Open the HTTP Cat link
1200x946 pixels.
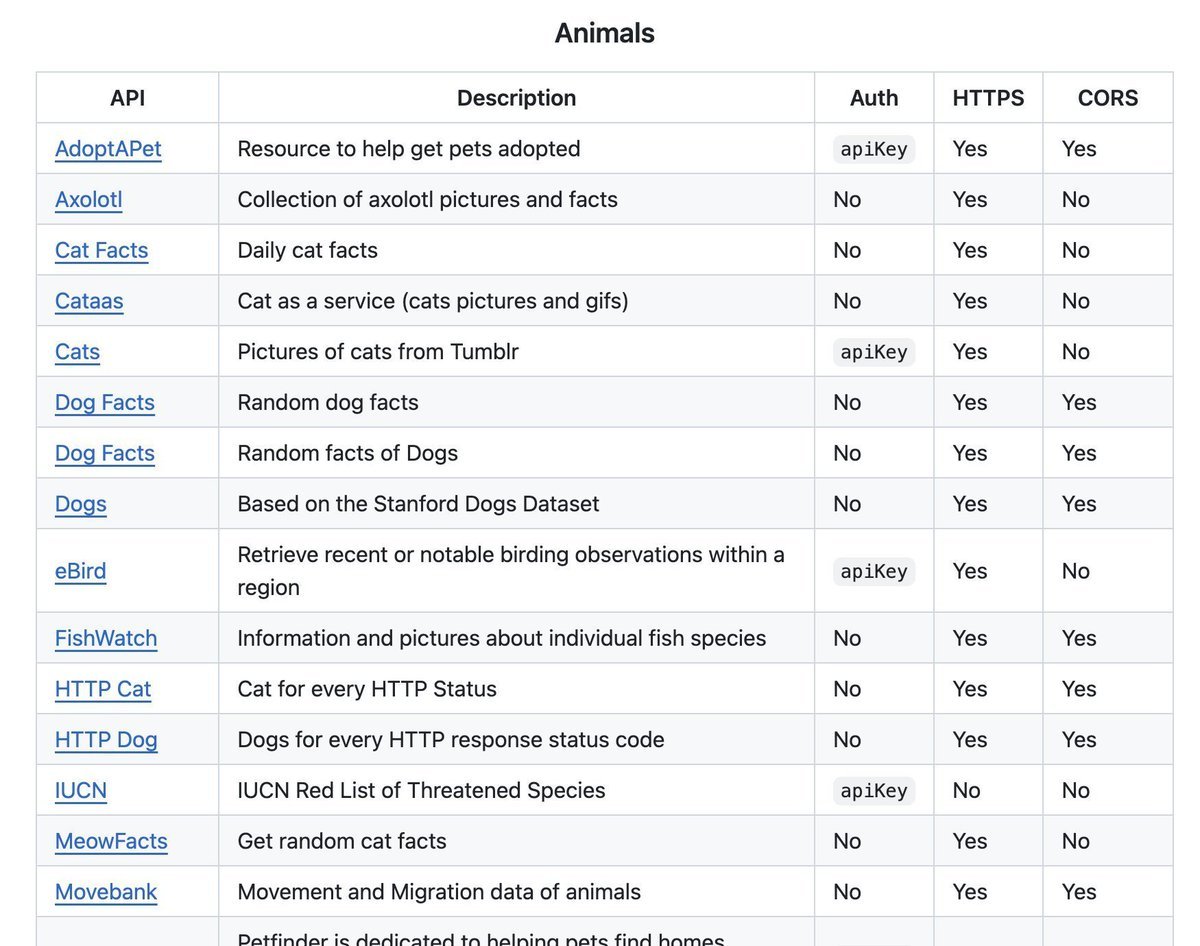tap(103, 689)
